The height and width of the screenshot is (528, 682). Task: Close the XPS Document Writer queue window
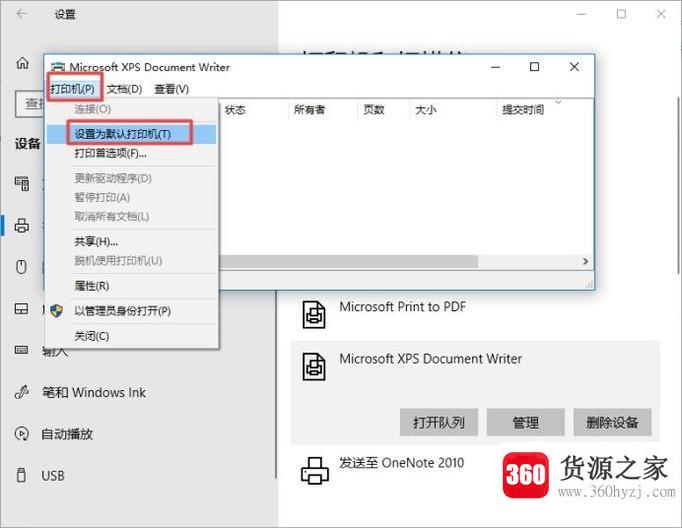pos(574,67)
